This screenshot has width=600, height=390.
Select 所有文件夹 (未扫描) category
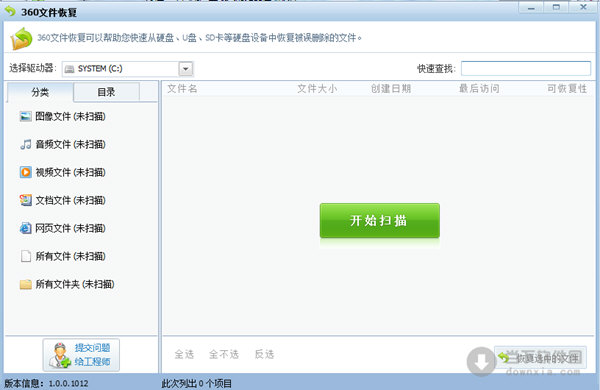coord(67,284)
